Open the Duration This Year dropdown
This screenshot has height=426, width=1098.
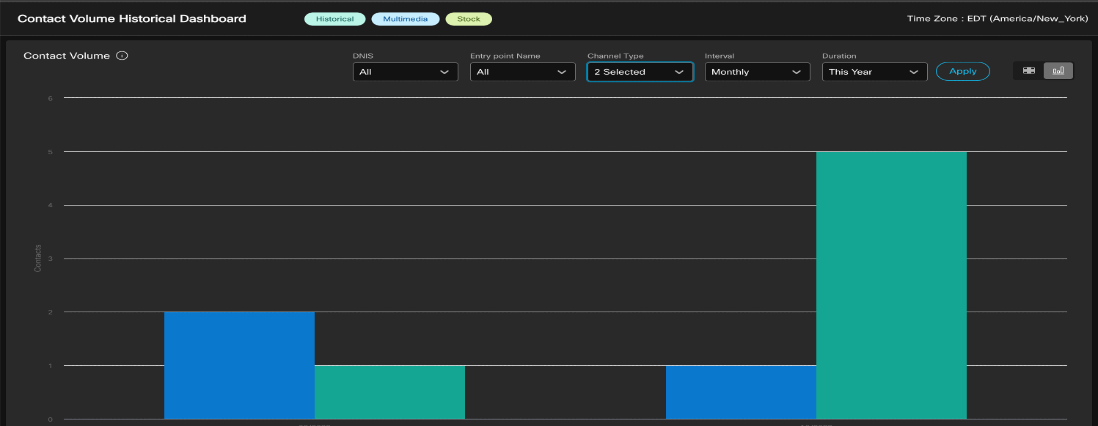tap(874, 72)
